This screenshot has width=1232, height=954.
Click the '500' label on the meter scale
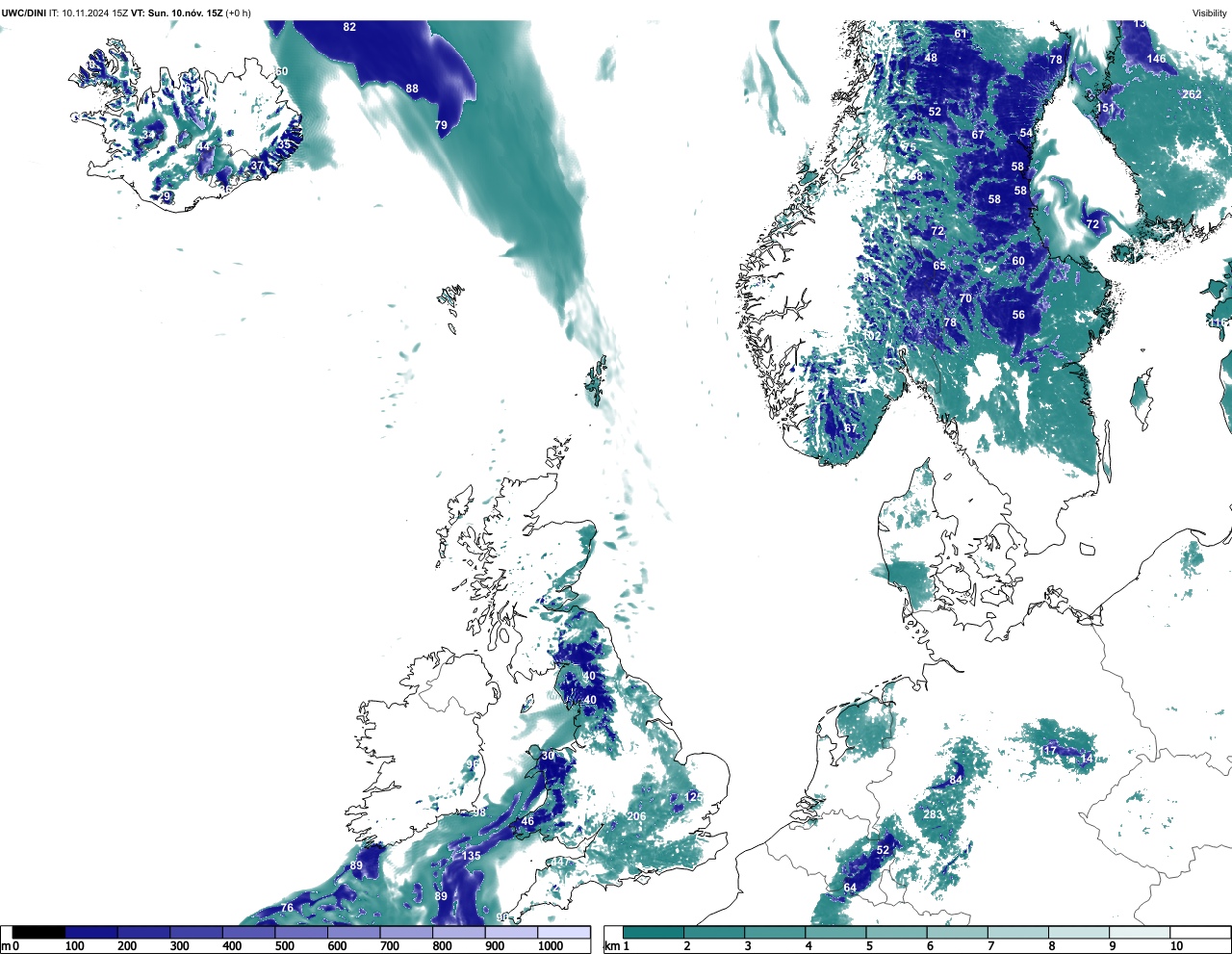284,946
